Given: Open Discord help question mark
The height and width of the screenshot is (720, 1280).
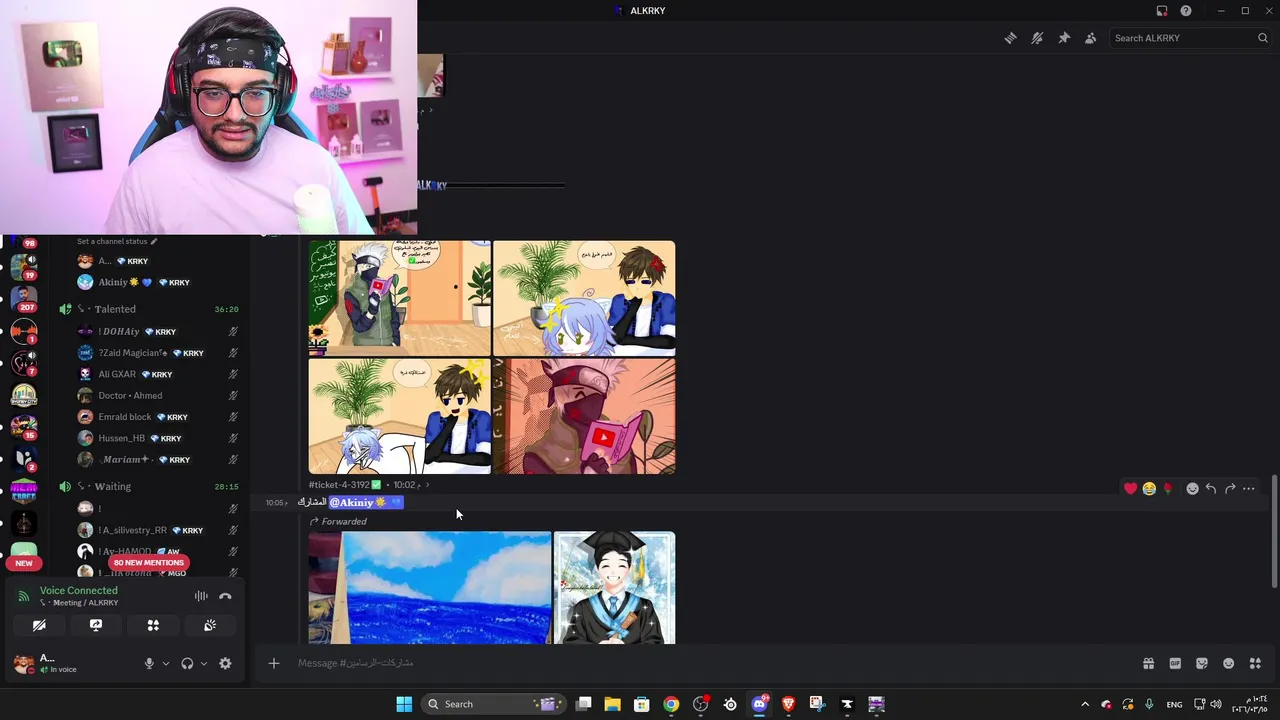Looking at the screenshot, I should point(1186,11).
